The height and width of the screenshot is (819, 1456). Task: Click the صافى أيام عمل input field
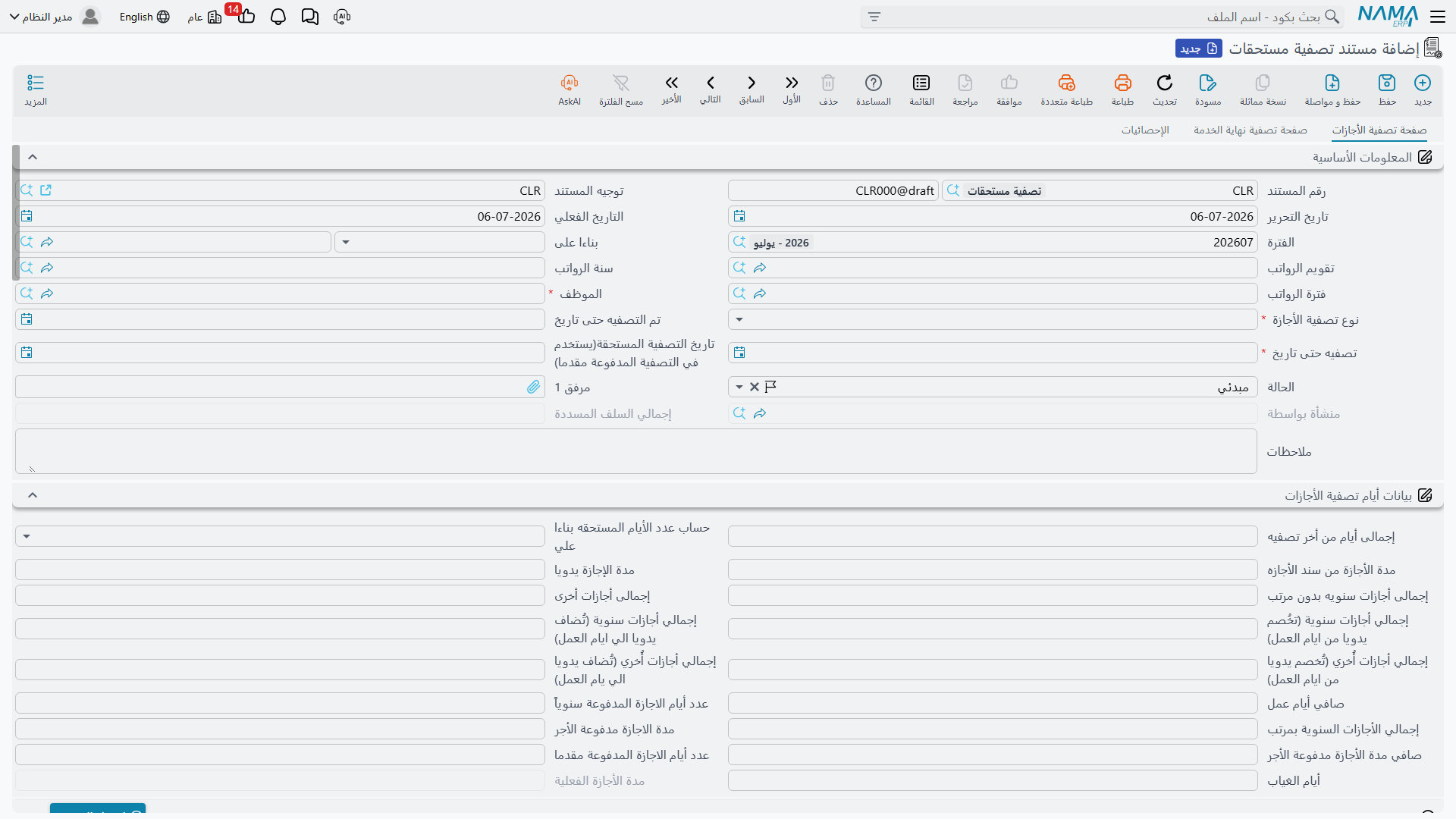point(993,703)
